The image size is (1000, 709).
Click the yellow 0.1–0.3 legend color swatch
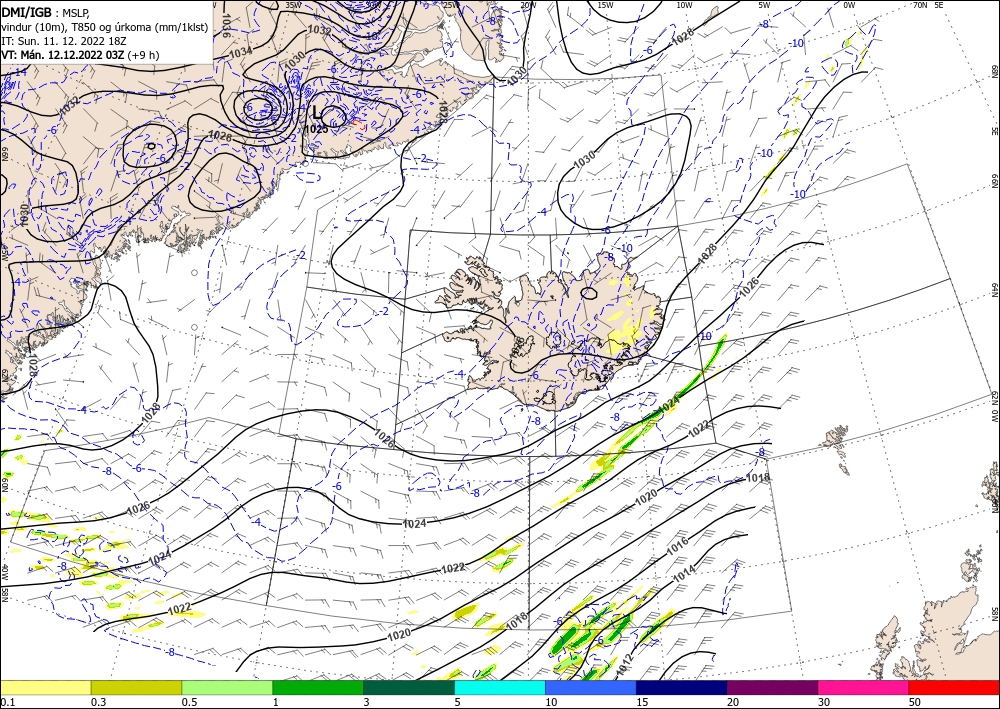[45, 687]
